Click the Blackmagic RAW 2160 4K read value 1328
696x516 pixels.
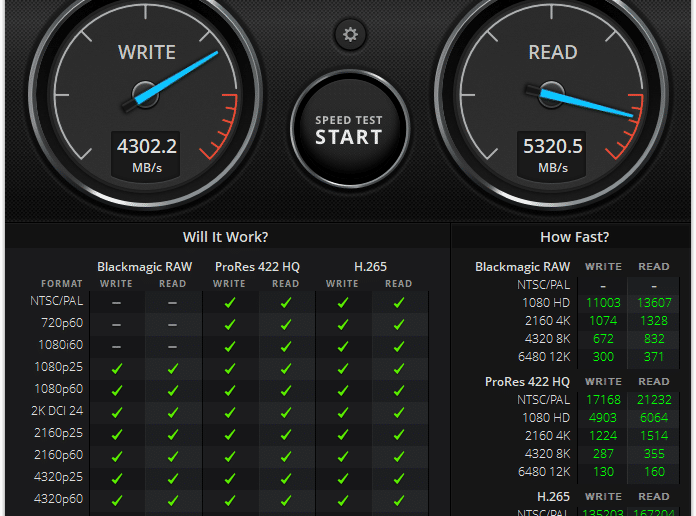click(x=654, y=321)
